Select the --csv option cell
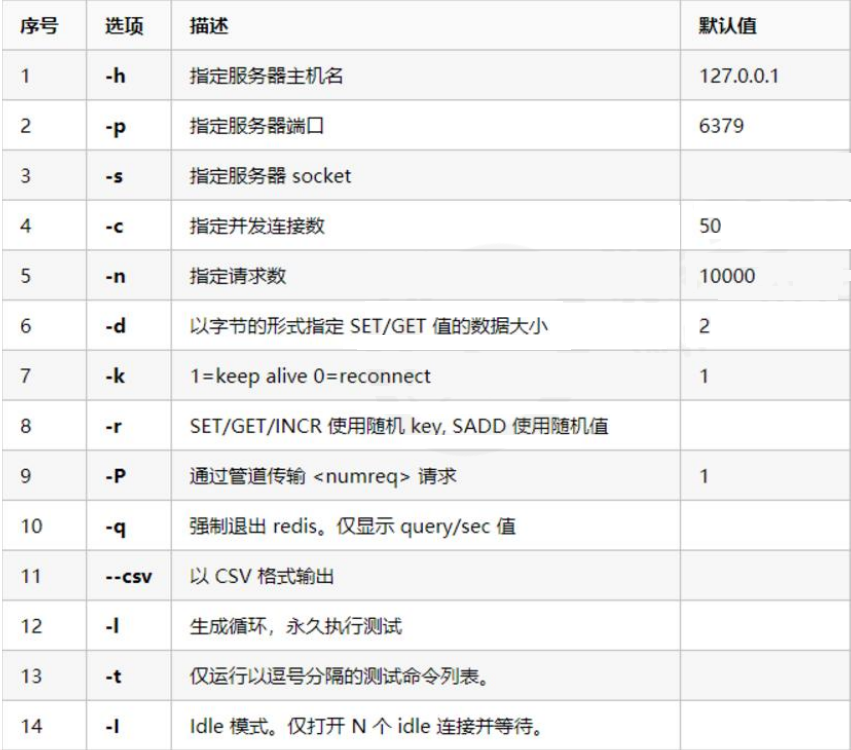The height and width of the screenshot is (750, 851). (129, 576)
